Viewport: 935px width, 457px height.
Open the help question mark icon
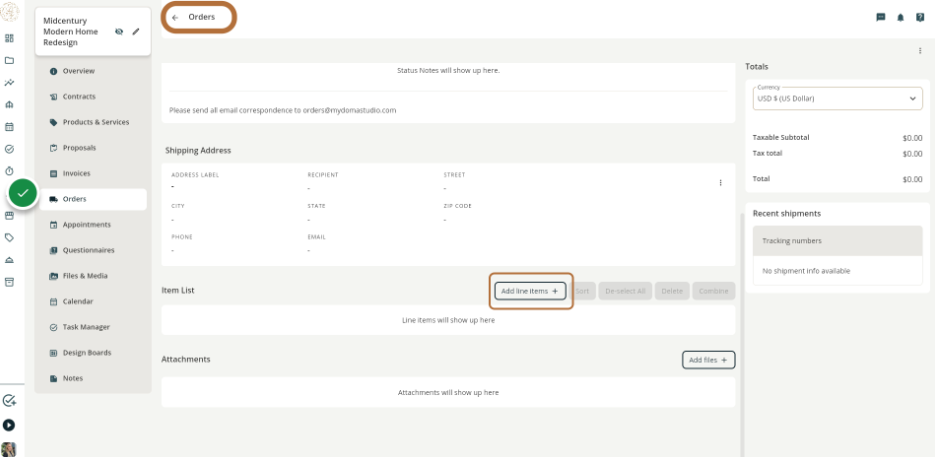pyautogui.click(x=920, y=17)
